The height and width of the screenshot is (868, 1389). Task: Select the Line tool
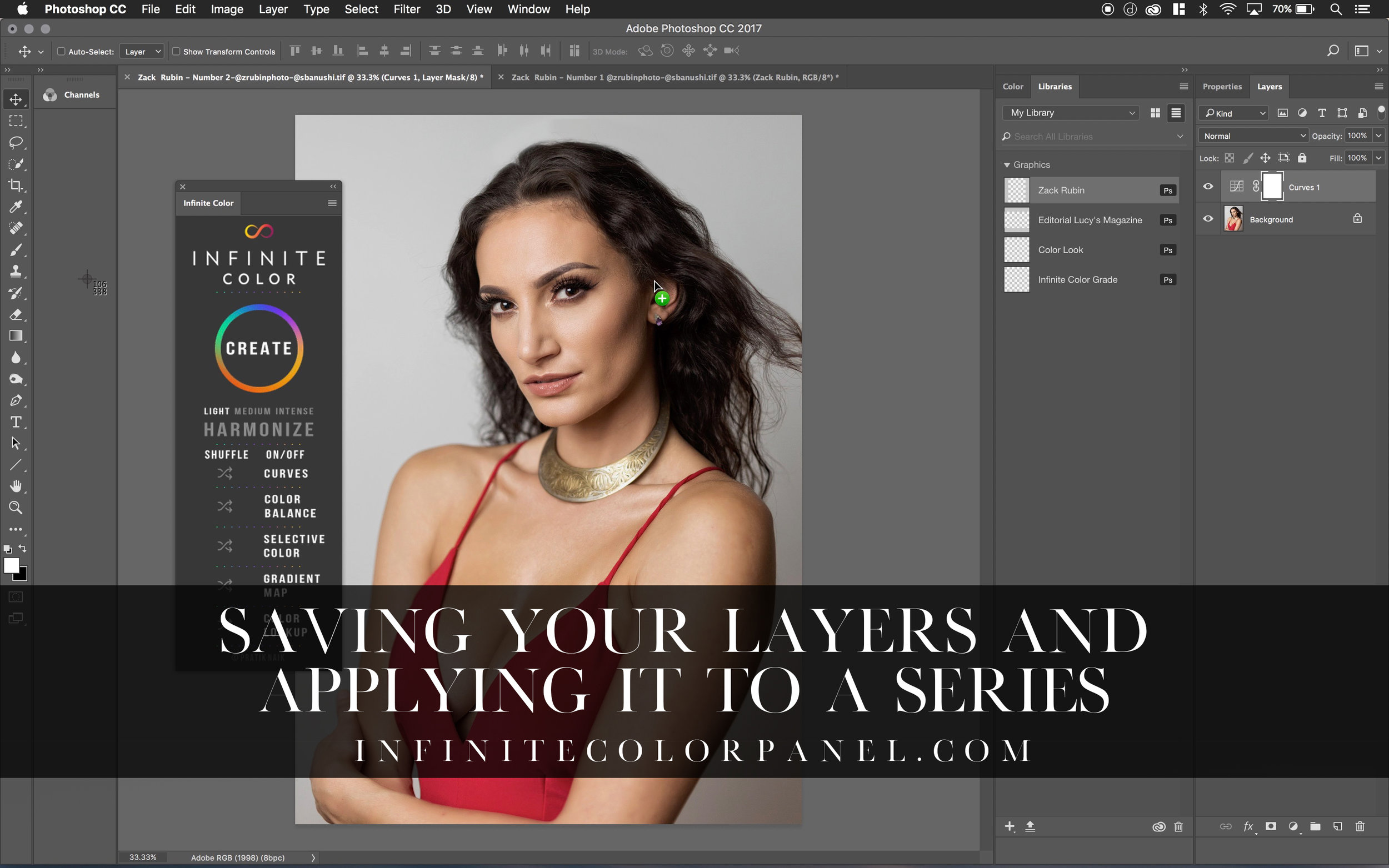click(x=16, y=465)
